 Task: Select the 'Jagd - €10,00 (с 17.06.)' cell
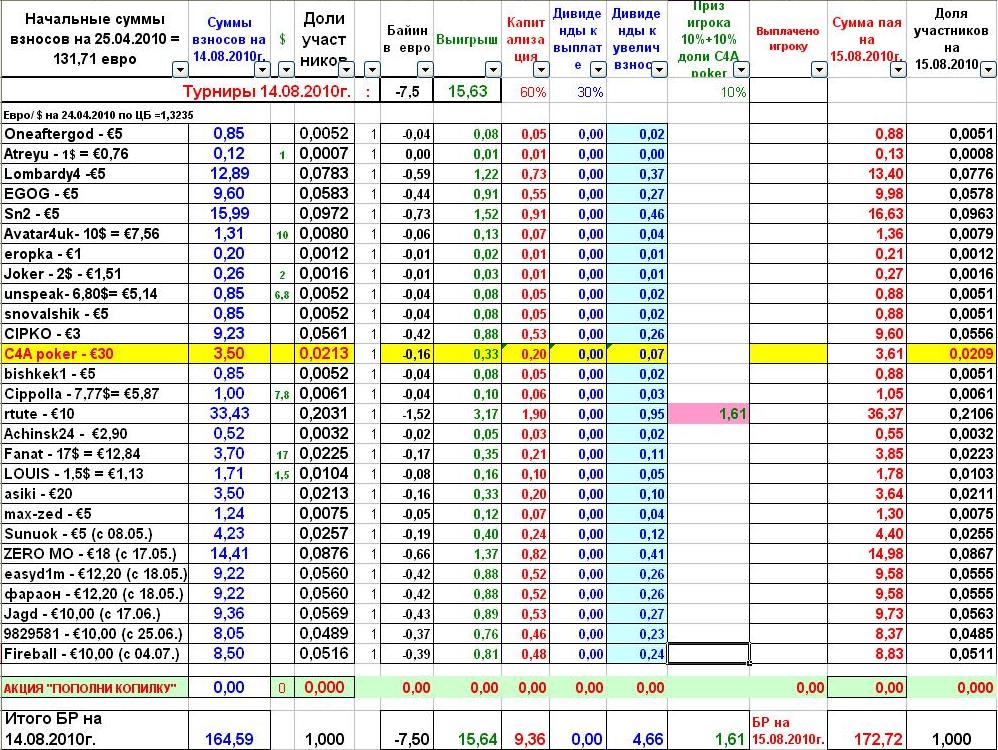pyautogui.click(x=95, y=614)
